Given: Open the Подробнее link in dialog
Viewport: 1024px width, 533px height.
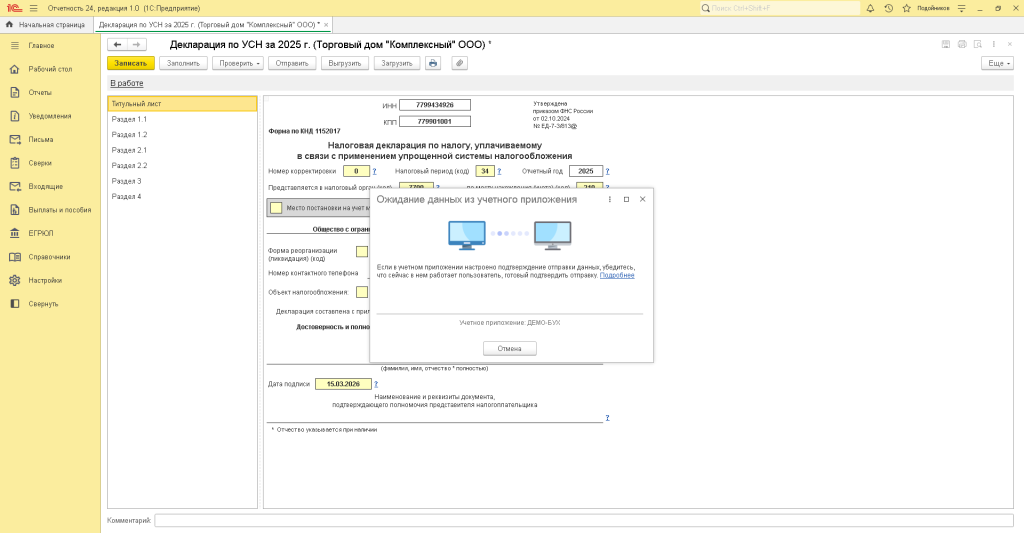Looking at the screenshot, I should [x=617, y=276].
